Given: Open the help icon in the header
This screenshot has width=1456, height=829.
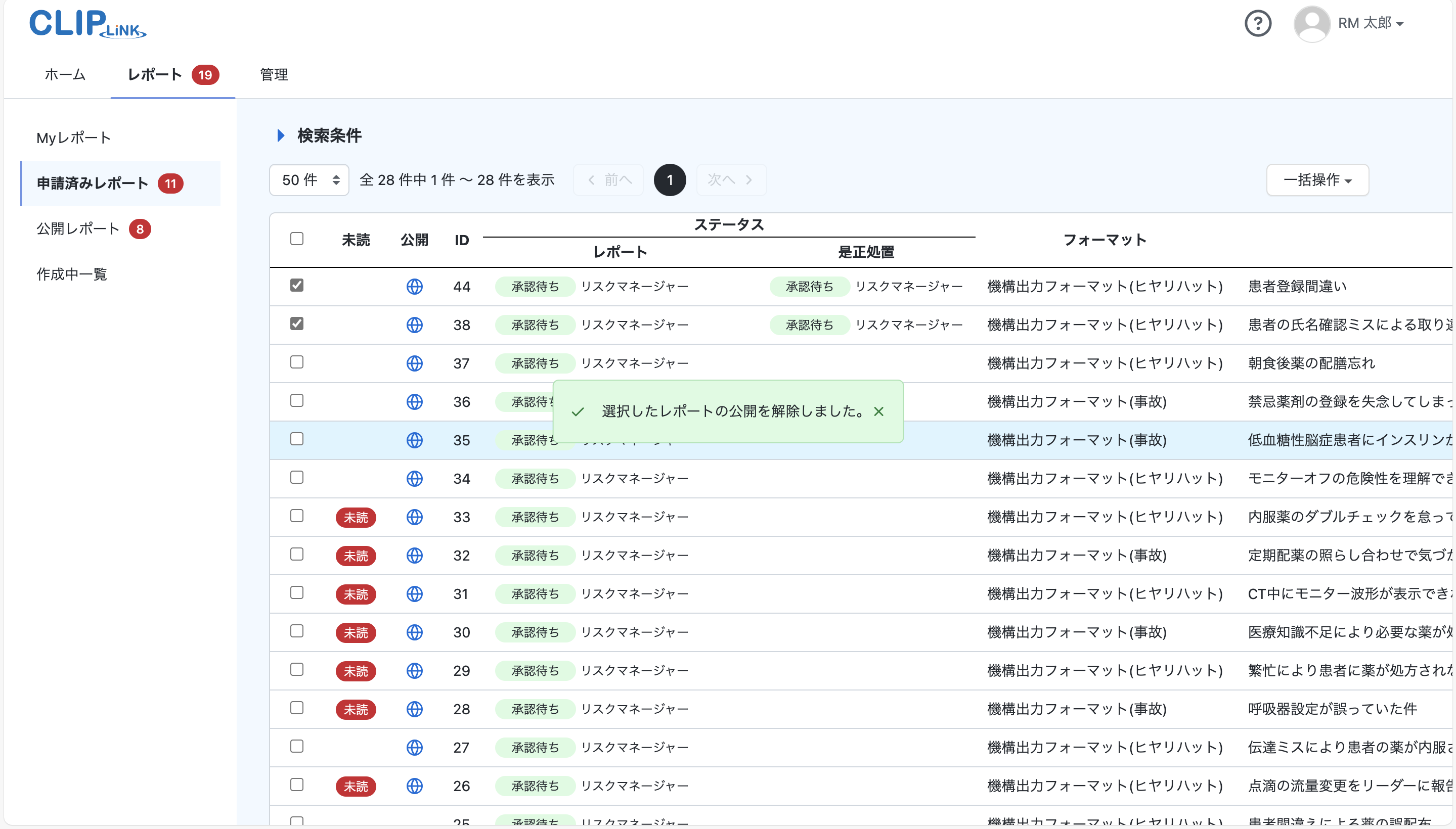Looking at the screenshot, I should point(1258,23).
